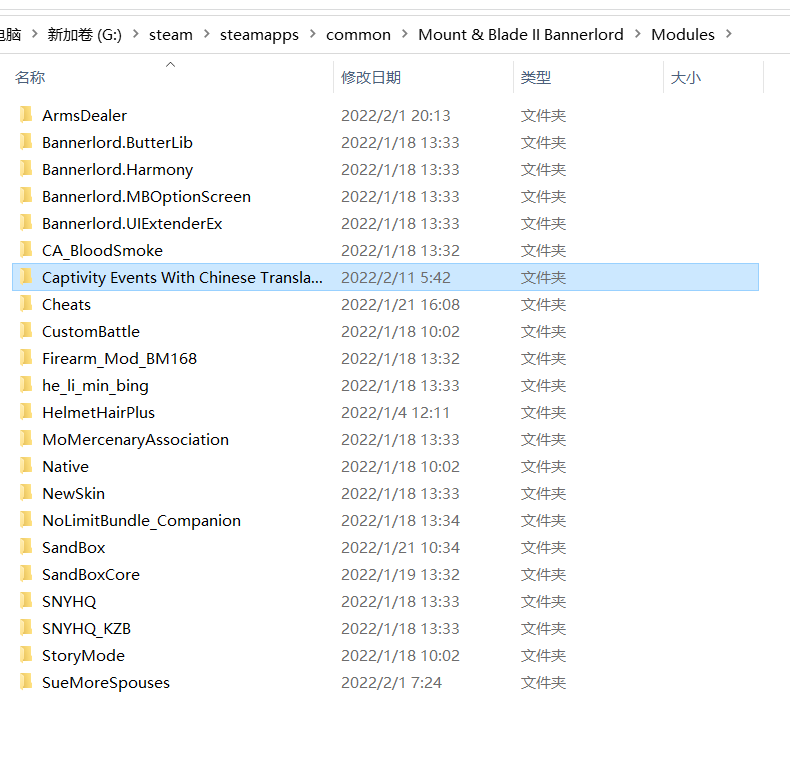Select the Cheats folder name

click(67, 304)
